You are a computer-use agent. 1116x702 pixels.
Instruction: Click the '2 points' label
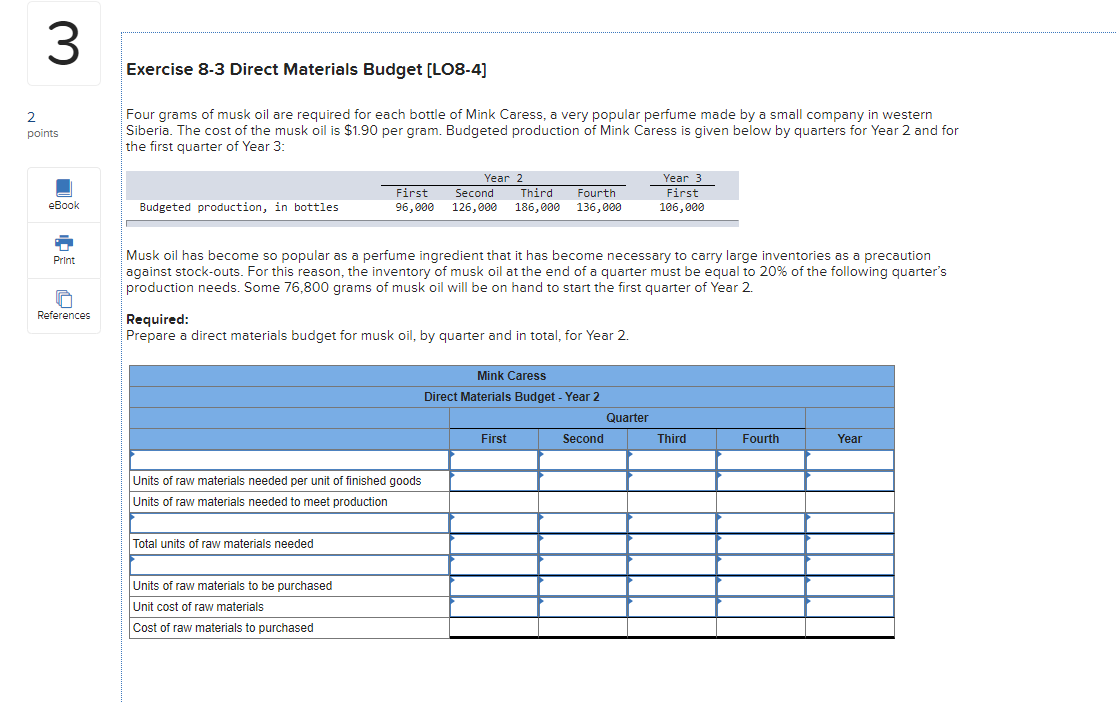coord(40,125)
